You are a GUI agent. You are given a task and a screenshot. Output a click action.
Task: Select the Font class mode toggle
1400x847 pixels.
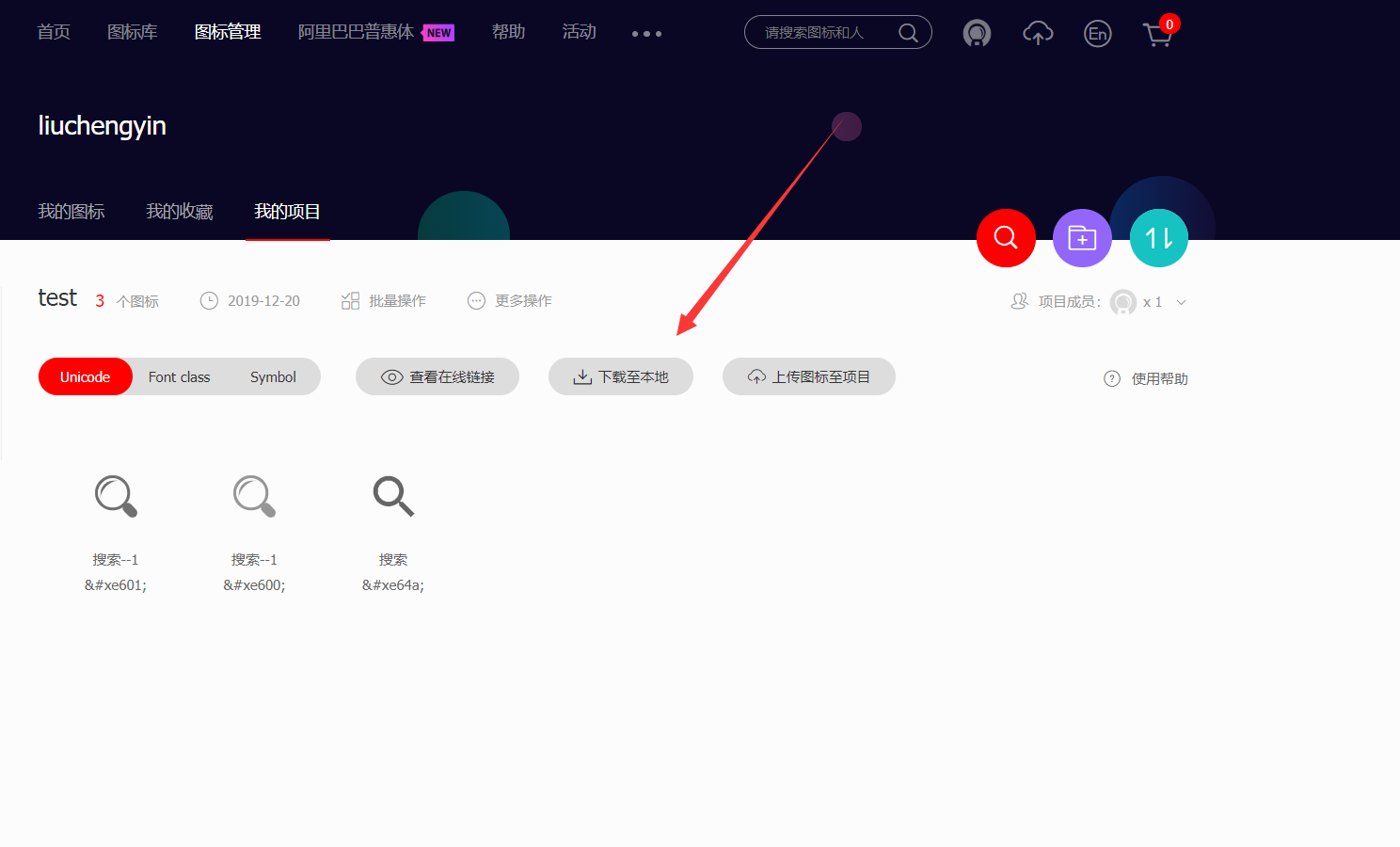[180, 376]
